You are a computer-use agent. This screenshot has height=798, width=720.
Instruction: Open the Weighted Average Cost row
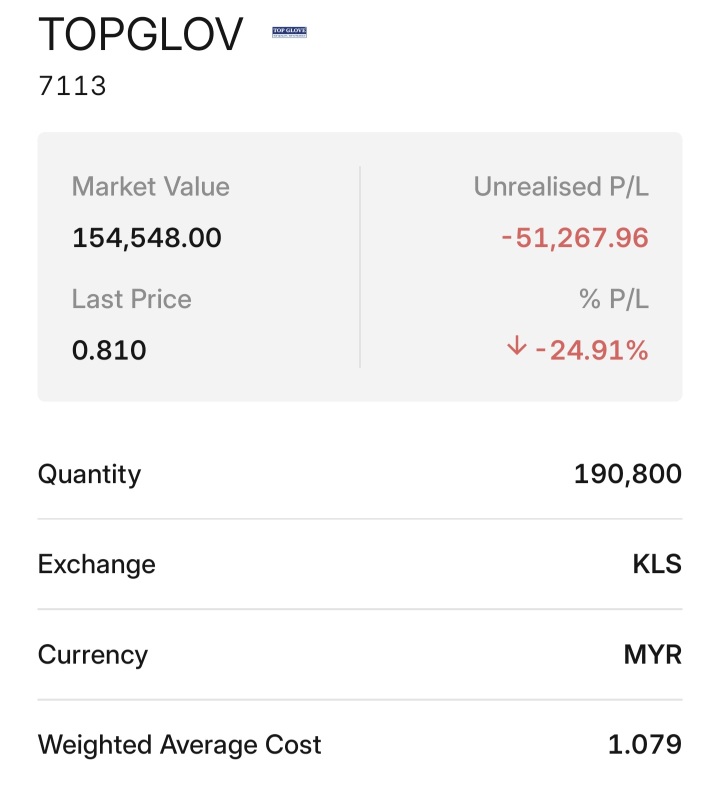360,745
